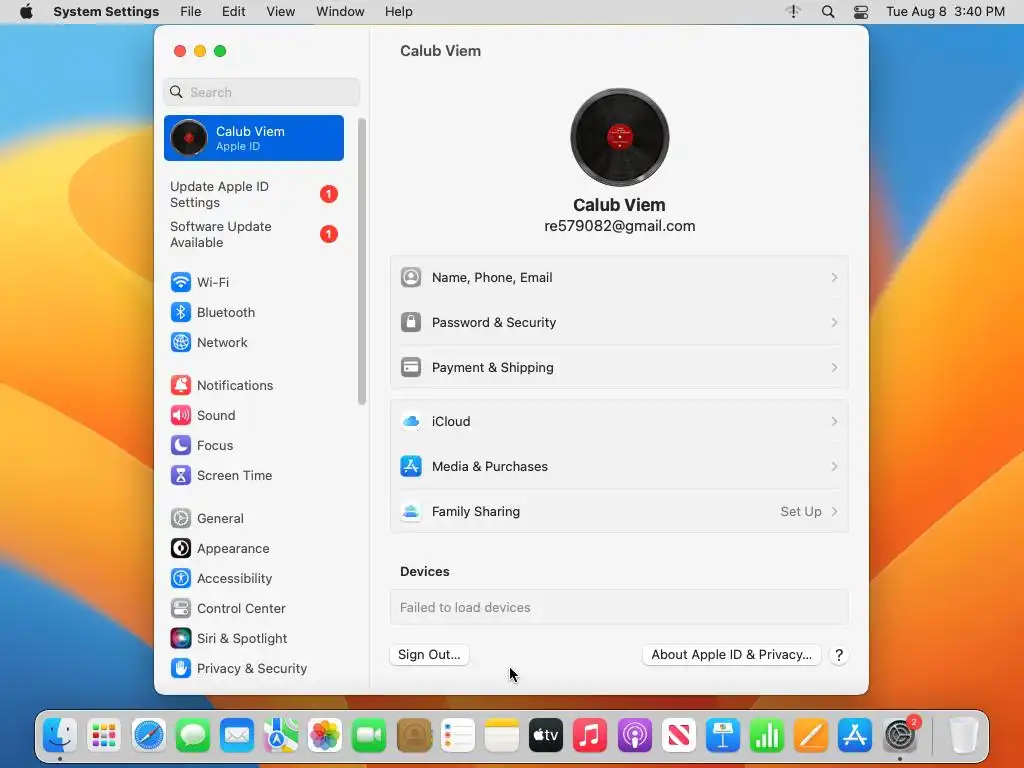
Task: Open App Store from the Dock
Action: click(855, 735)
